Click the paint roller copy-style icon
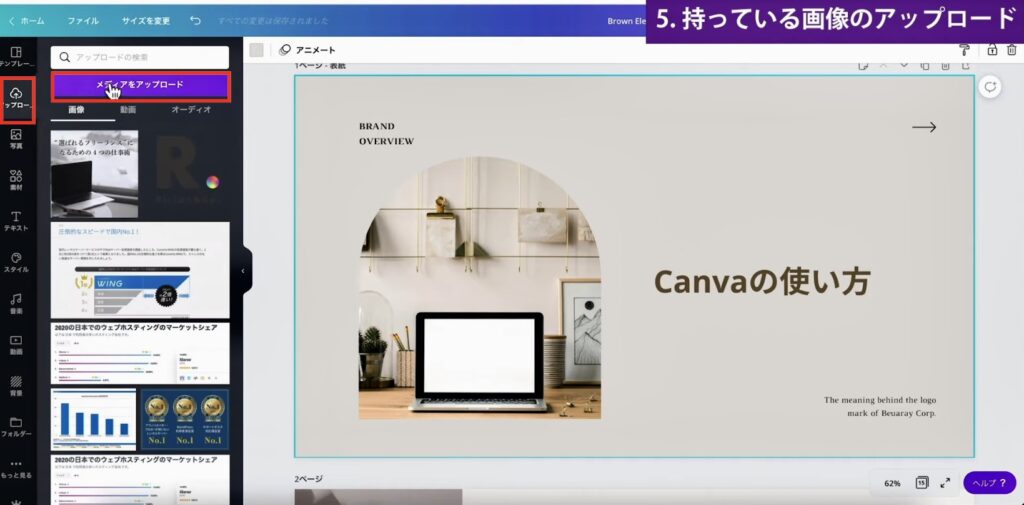The height and width of the screenshot is (505, 1024). 965,50
